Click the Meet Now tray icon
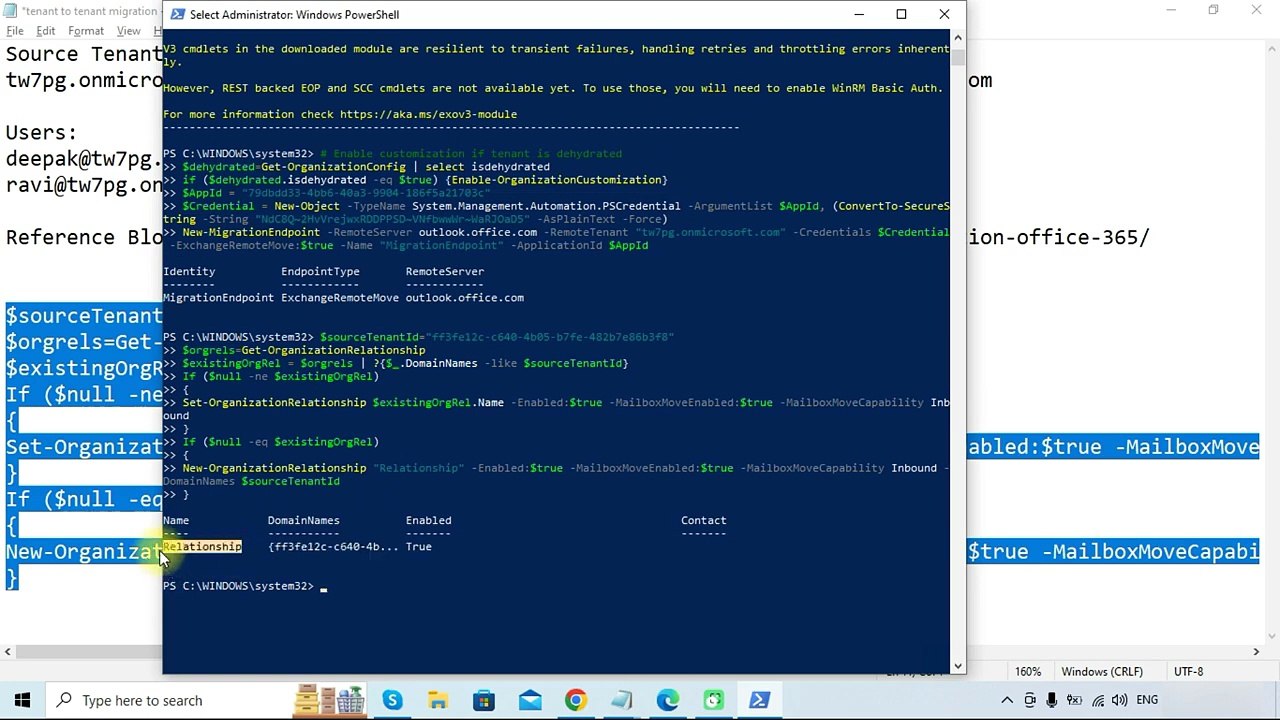The width and height of the screenshot is (1280, 720). click(1030, 700)
